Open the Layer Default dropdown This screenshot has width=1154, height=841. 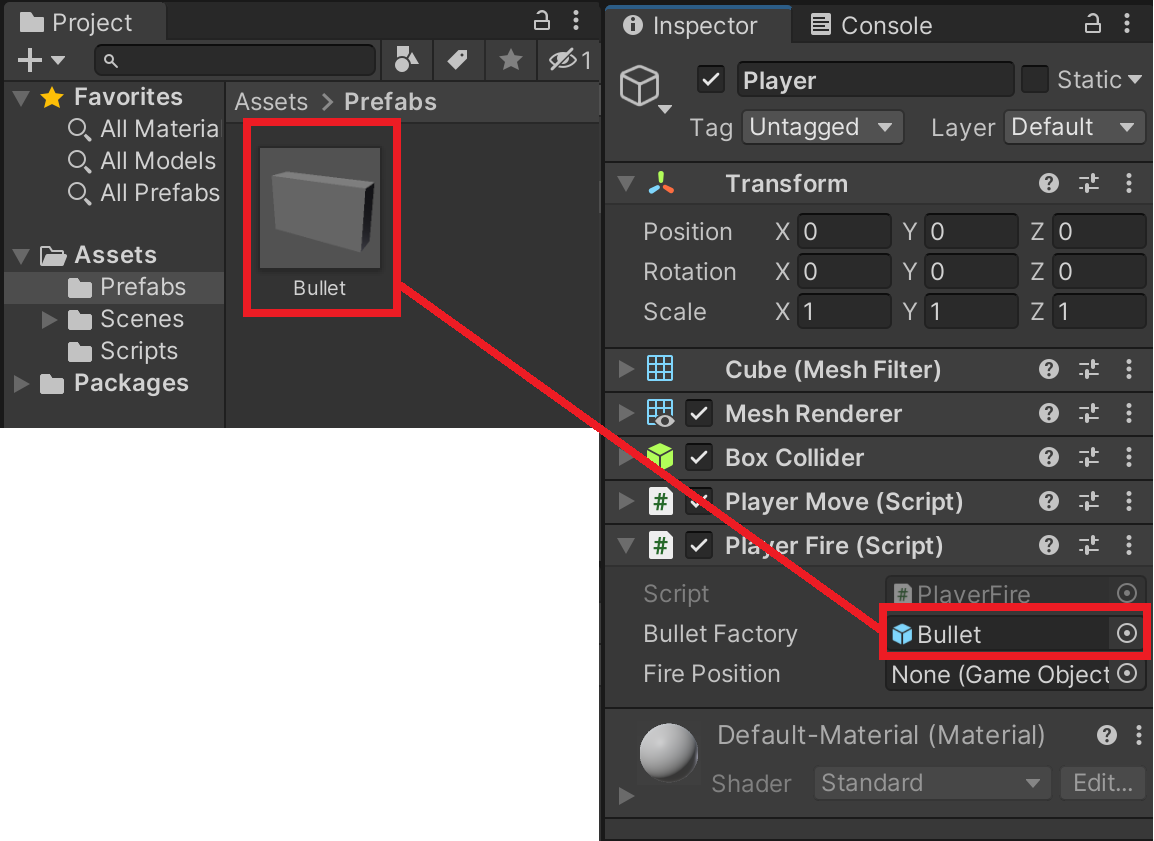tap(1075, 127)
